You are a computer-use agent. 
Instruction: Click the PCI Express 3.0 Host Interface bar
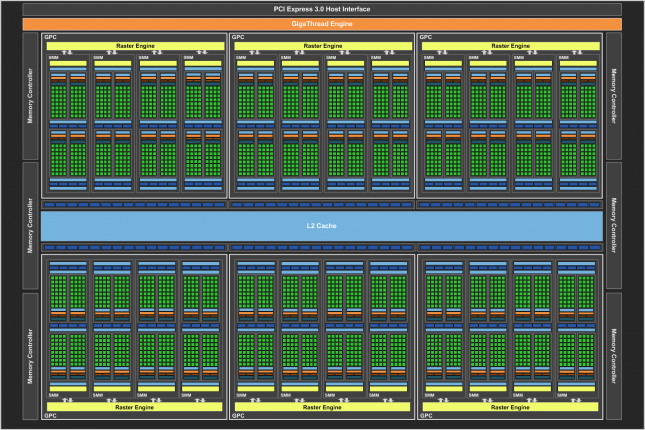coord(322,9)
